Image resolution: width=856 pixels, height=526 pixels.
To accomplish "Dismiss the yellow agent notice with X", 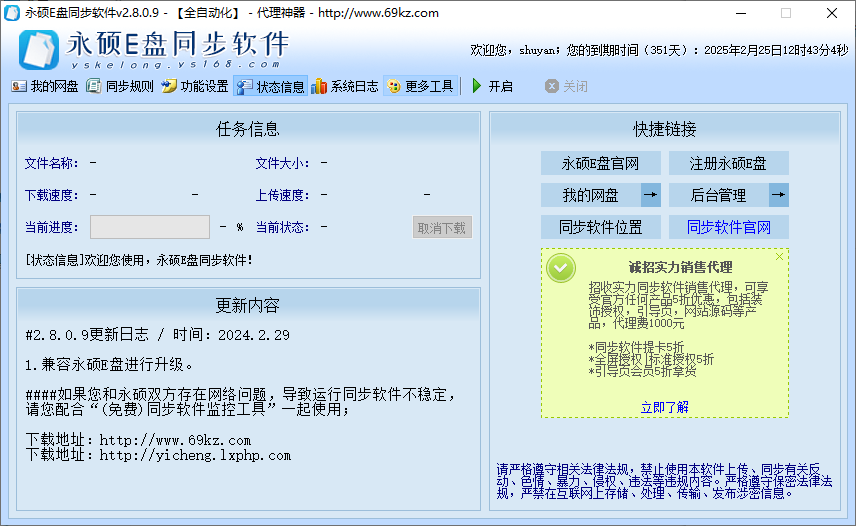I will pyautogui.click(x=780, y=257).
